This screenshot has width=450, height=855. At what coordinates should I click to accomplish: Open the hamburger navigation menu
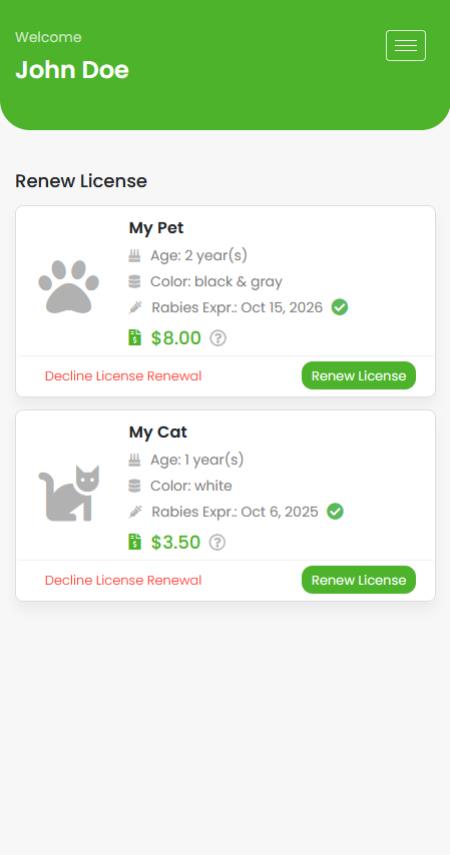pos(405,45)
